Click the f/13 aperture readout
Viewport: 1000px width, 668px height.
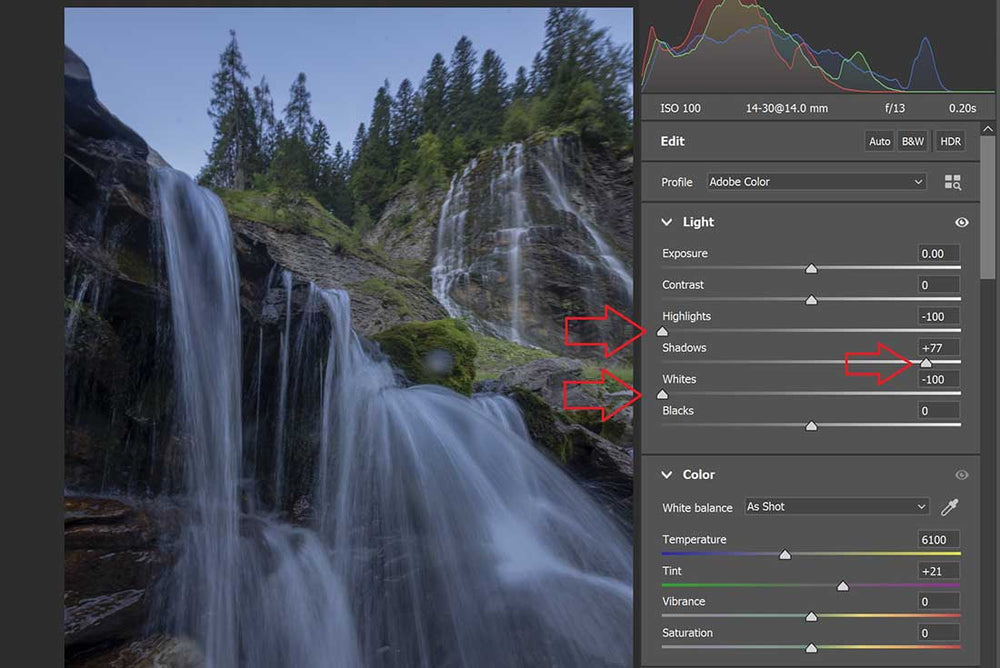(x=895, y=108)
